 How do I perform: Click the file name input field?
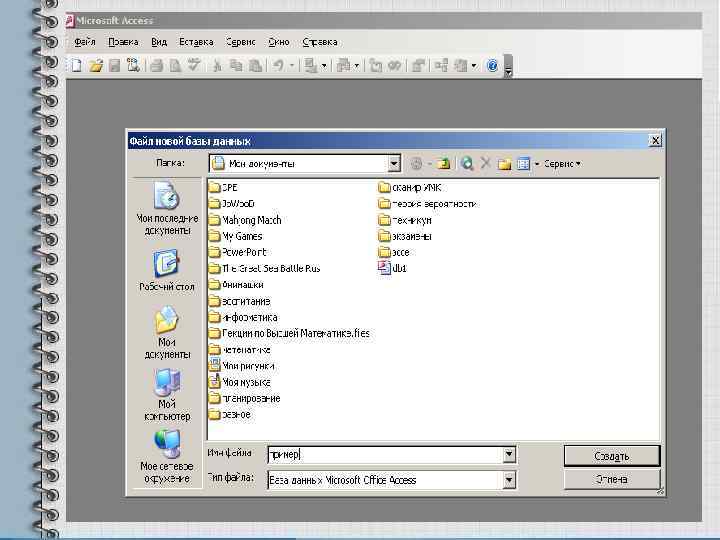(x=385, y=455)
